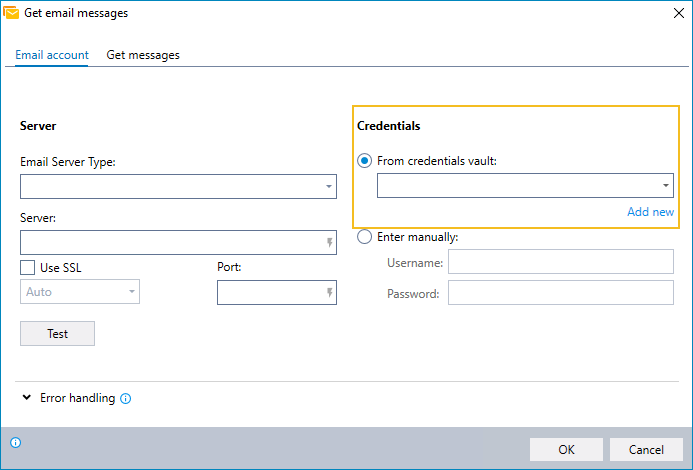Image resolution: width=693 pixels, height=470 pixels.
Task: Click the Test button
Action: pos(57,333)
